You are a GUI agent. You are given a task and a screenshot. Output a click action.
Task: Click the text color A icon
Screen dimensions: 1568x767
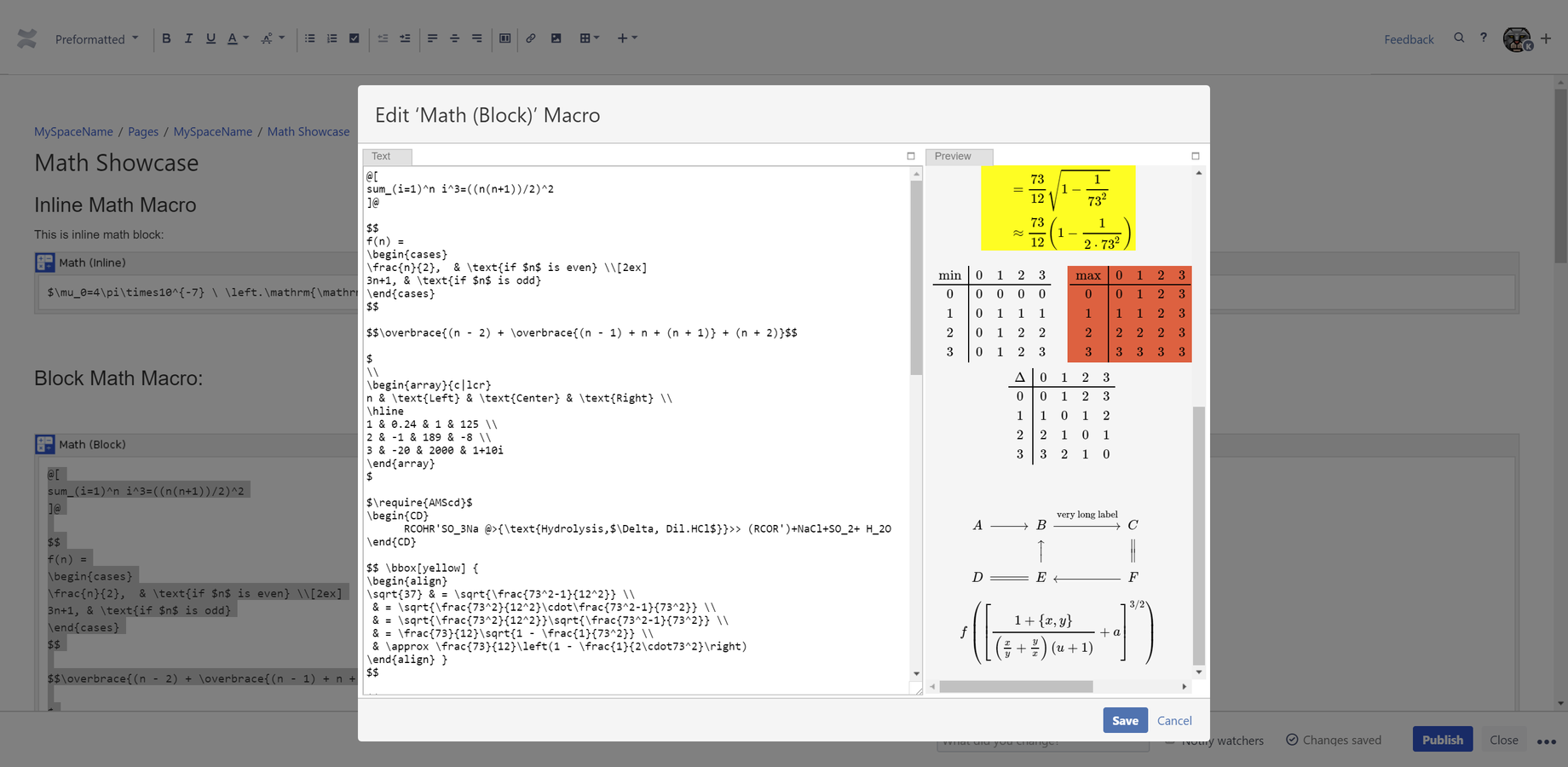click(x=232, y=38)
